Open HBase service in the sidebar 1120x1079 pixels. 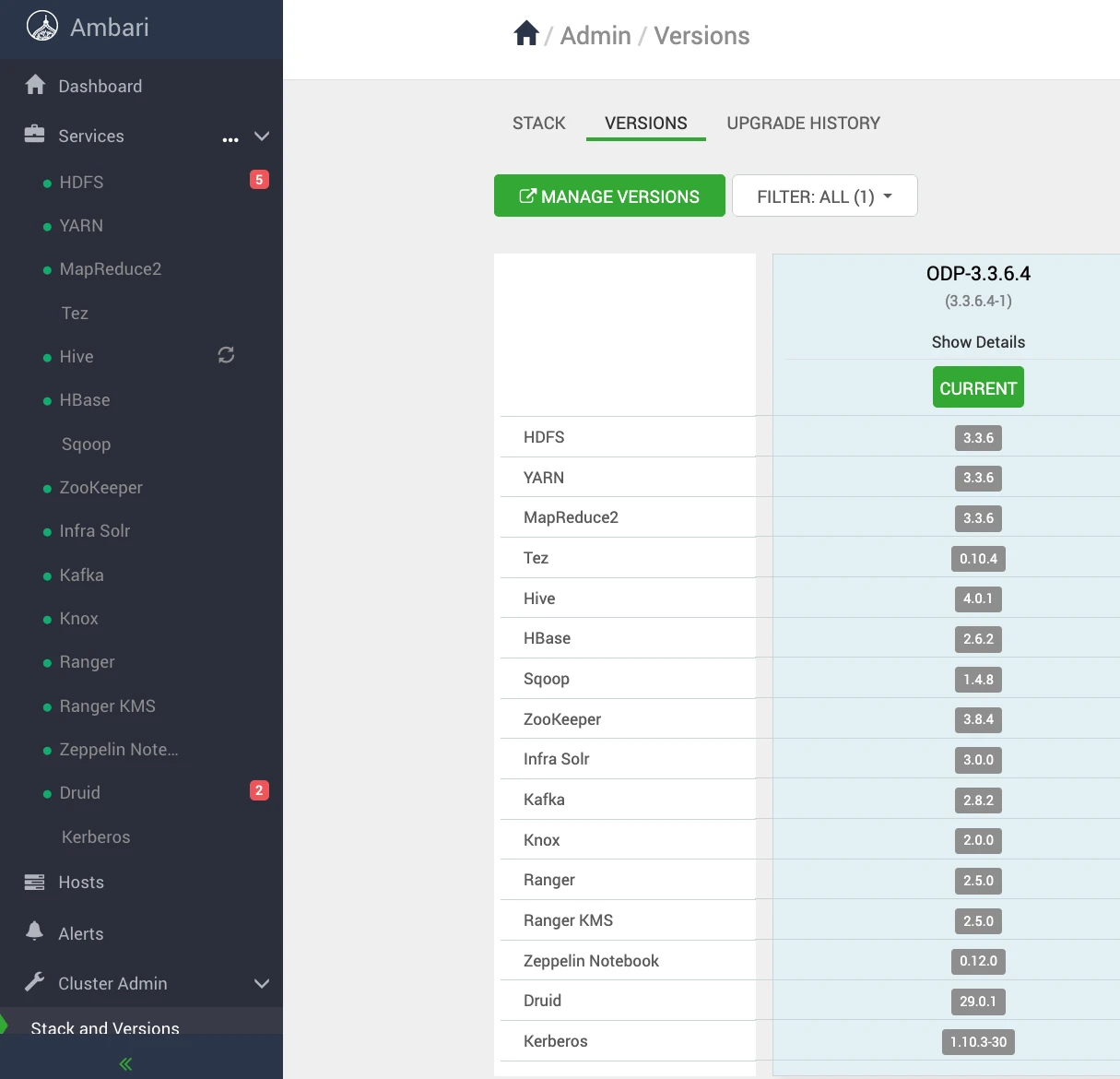click(x=85, y=400)
